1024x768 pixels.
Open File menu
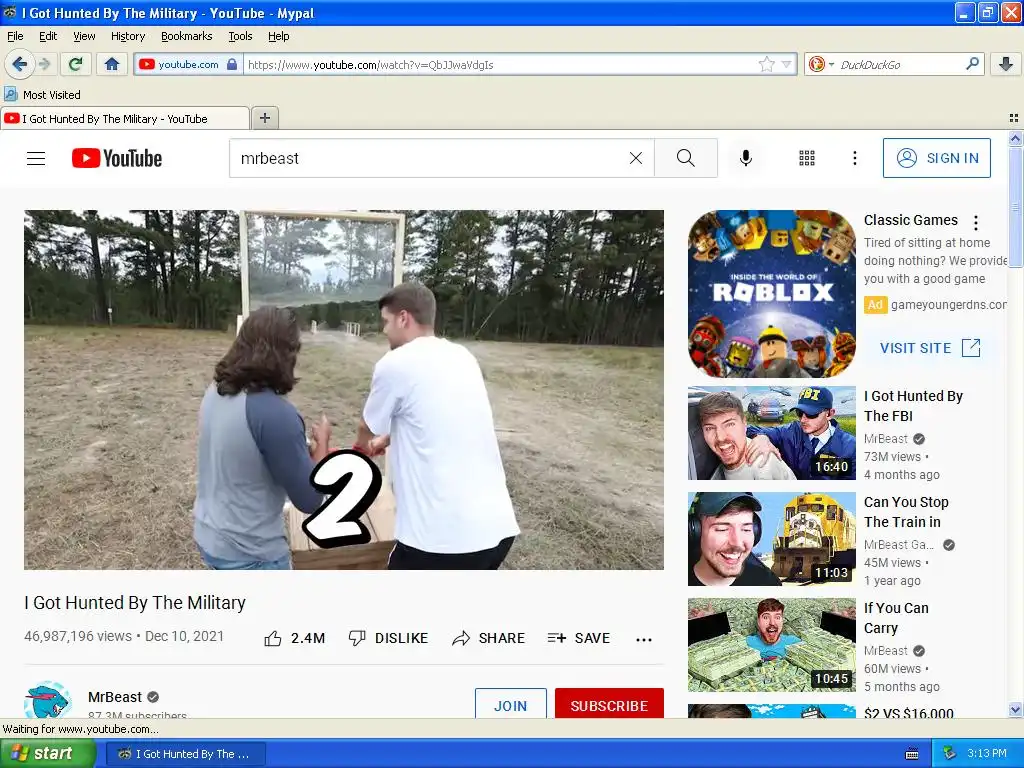(x=15, y=36)
